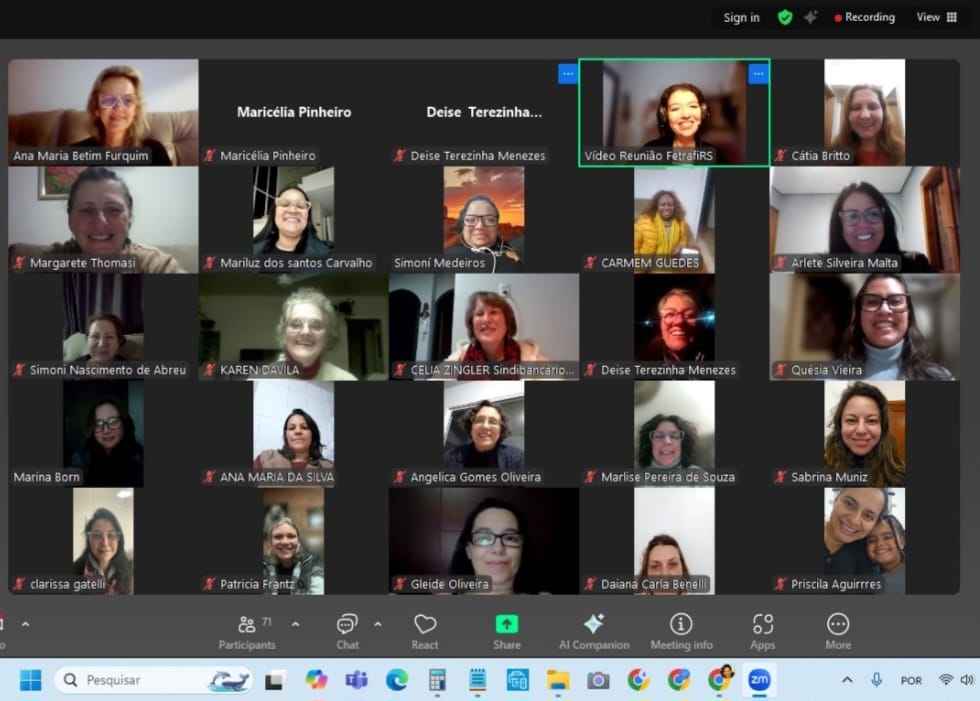Click the green encryption shield icon
The width and height of the screenshot is (980, 701).
pyautogui.click(x=785, y=17)
